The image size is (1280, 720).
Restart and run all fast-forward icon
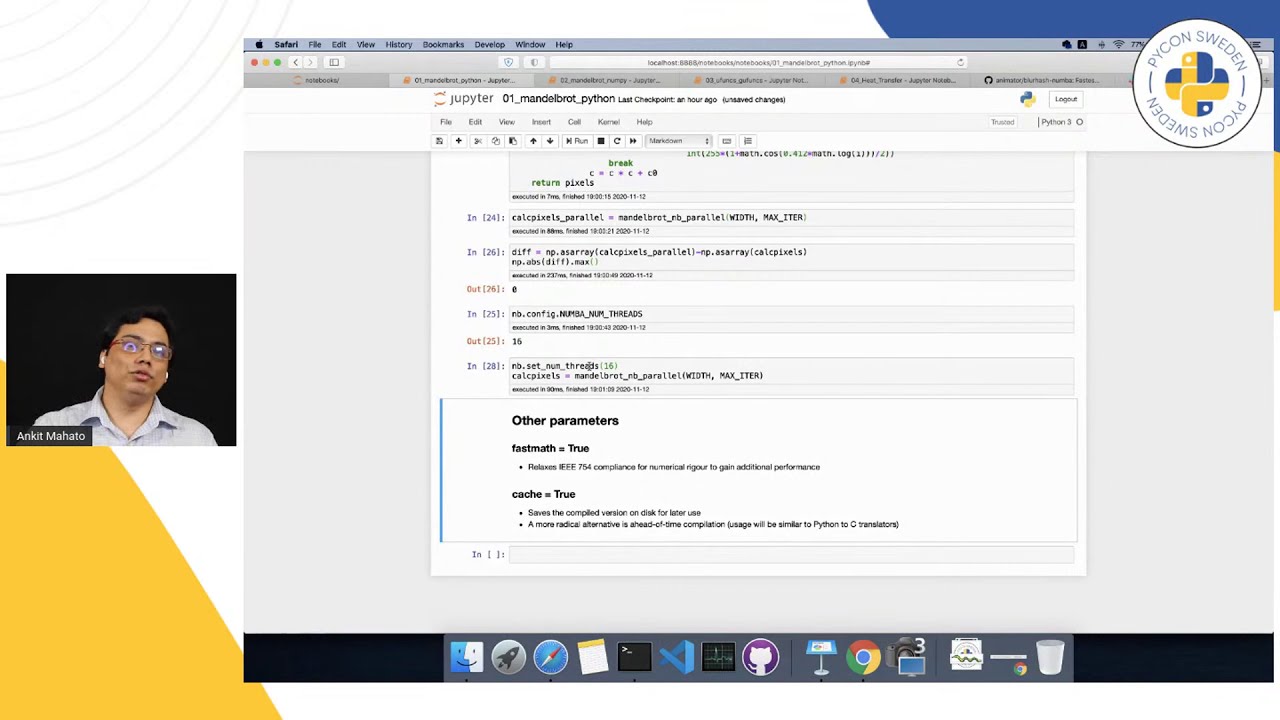point(632,141)
